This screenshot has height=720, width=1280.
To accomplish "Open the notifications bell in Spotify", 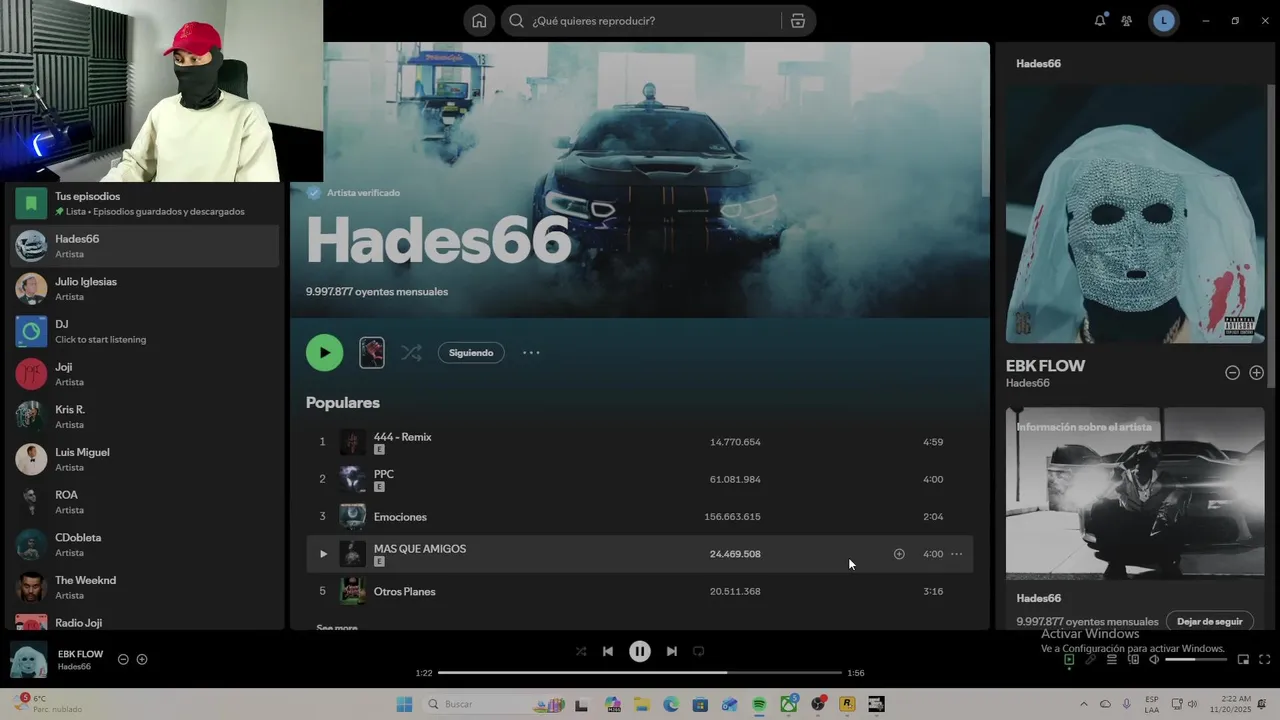I will (1100, 21).
